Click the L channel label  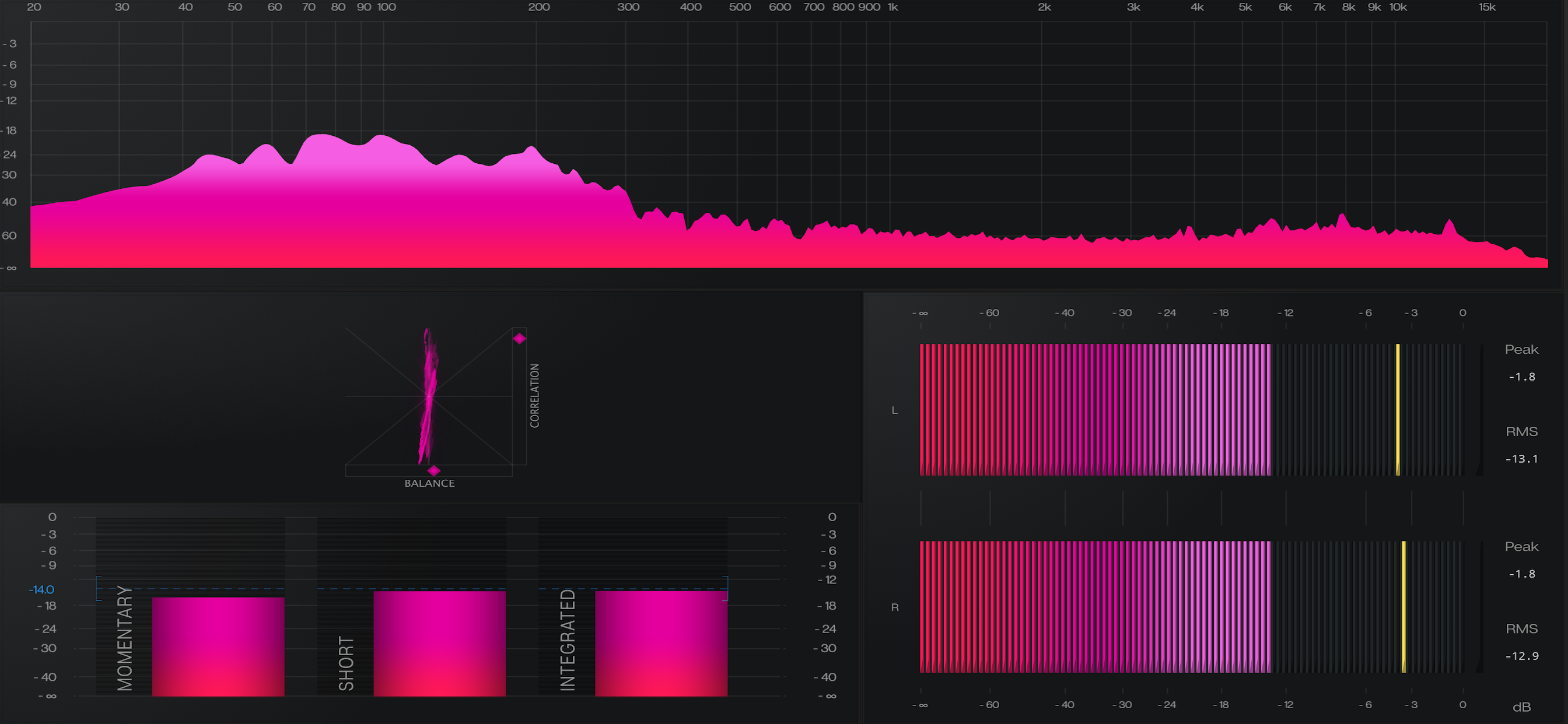coord(895,410)
